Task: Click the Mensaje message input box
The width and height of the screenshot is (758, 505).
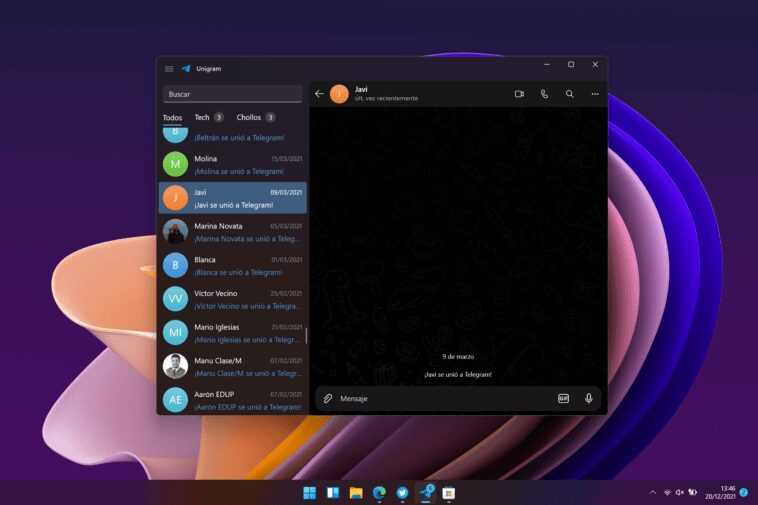Action: pos(448,399)
